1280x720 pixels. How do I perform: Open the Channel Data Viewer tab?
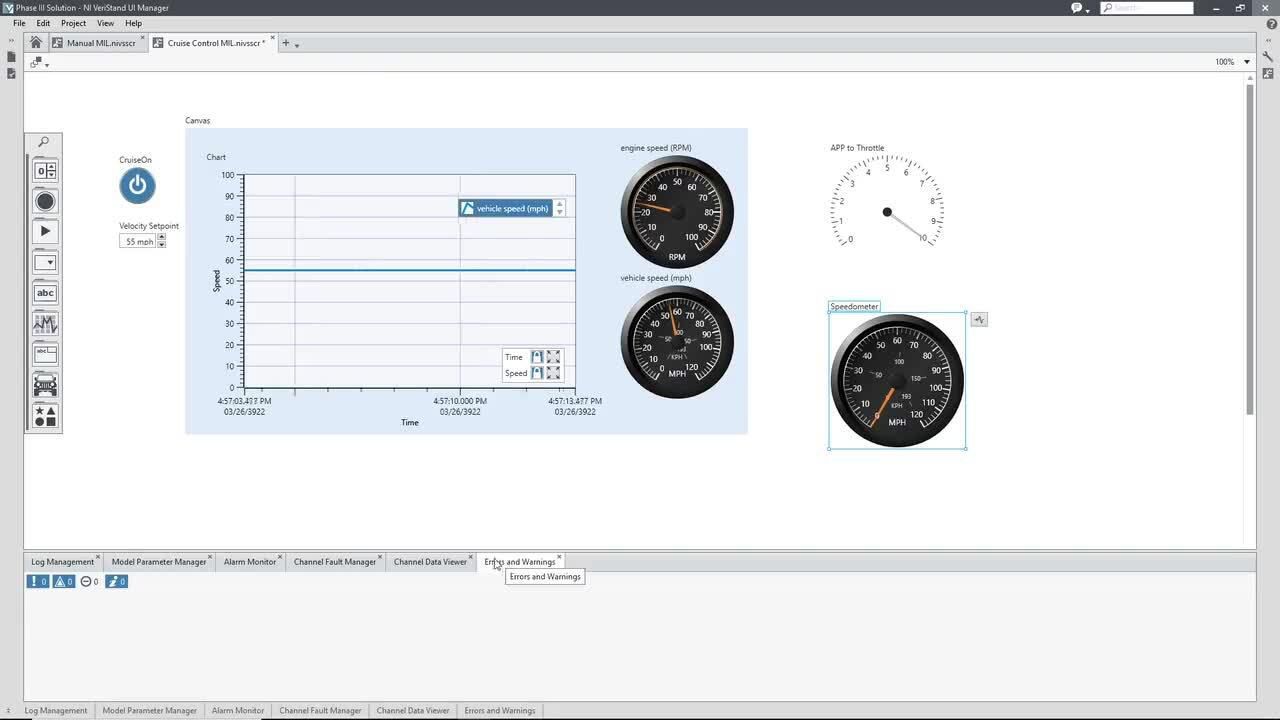(x=429, y=561)
